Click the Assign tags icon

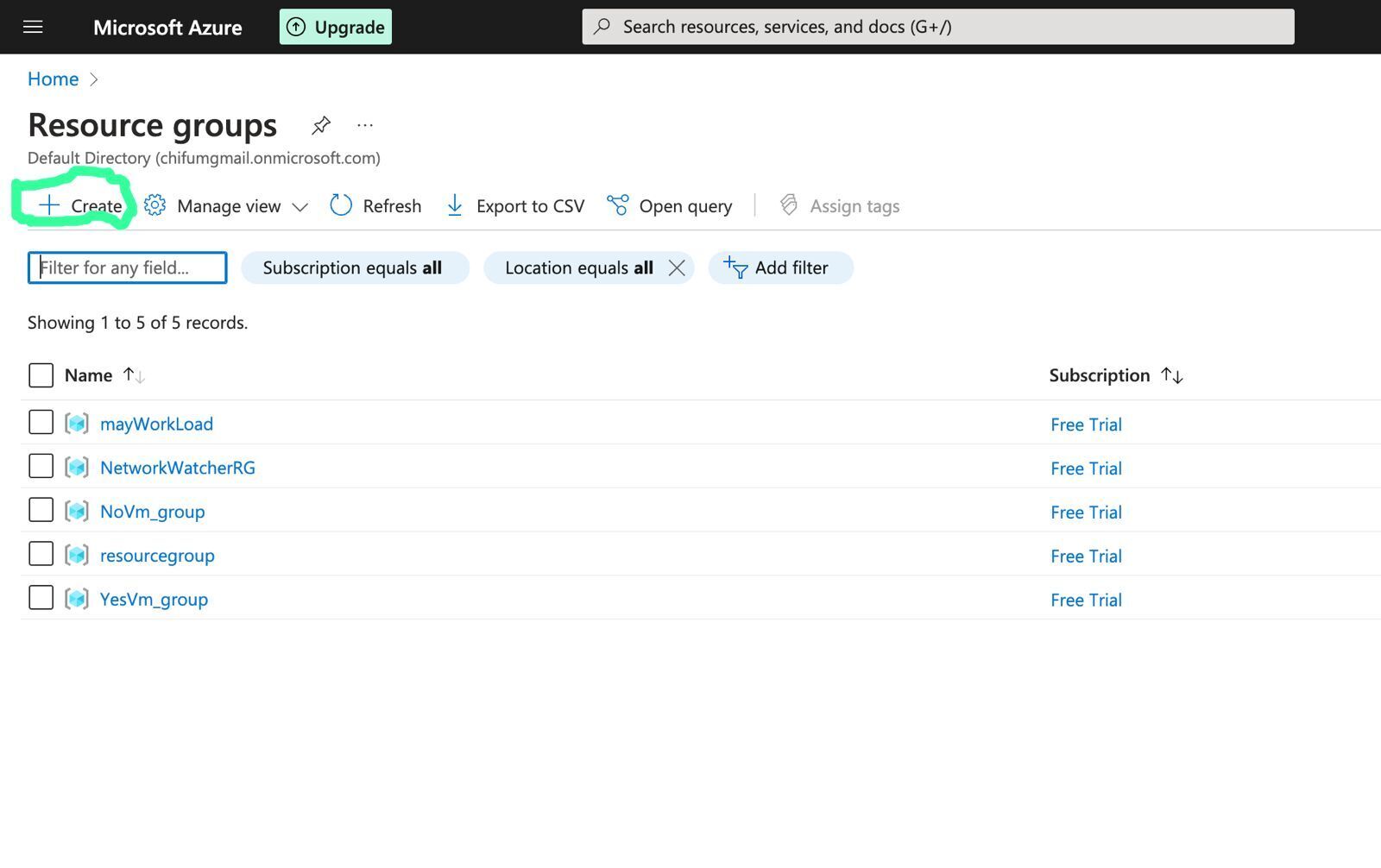[x=788, y=205]
